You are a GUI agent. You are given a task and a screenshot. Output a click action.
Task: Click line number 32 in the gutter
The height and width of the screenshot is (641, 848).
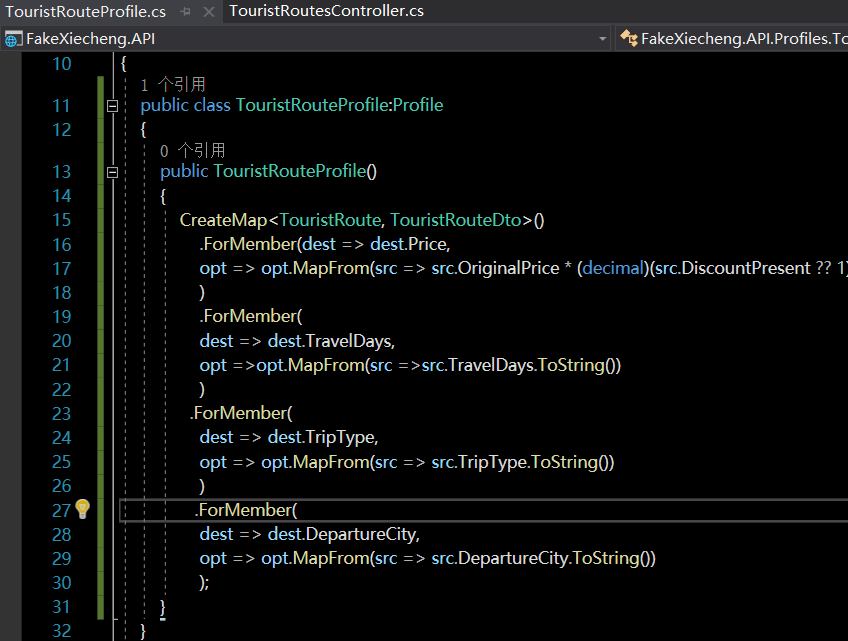click(x=62, y=631)
